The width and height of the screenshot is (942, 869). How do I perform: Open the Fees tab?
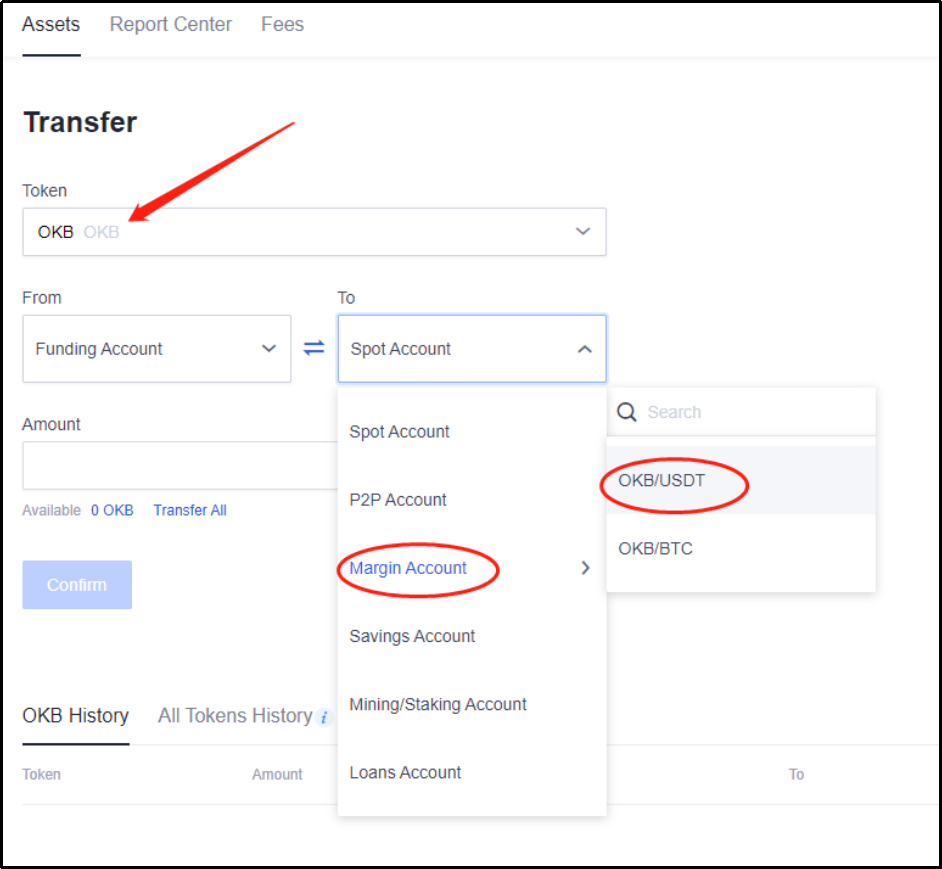[x=282, y=24]
